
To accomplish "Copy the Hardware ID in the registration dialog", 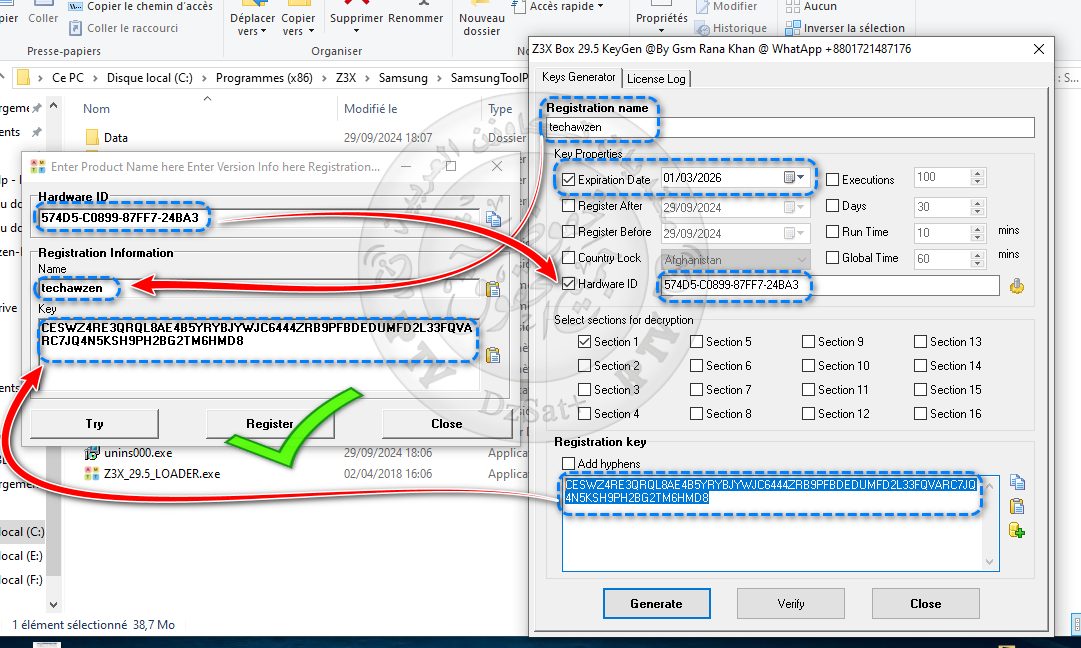I will pyautogui.click(x=493, y=219).
